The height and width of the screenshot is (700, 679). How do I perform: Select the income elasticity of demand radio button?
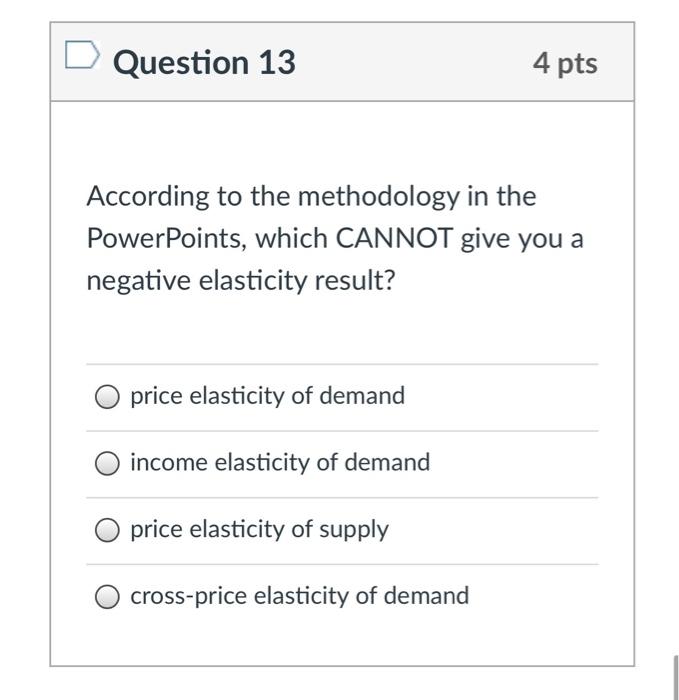point(107,463)
